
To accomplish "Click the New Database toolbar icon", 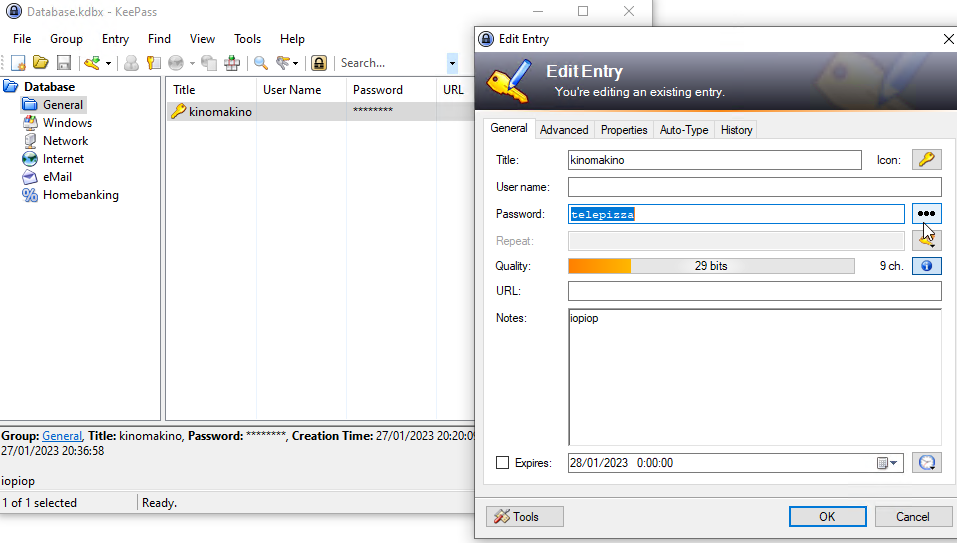I will [18, 63].
